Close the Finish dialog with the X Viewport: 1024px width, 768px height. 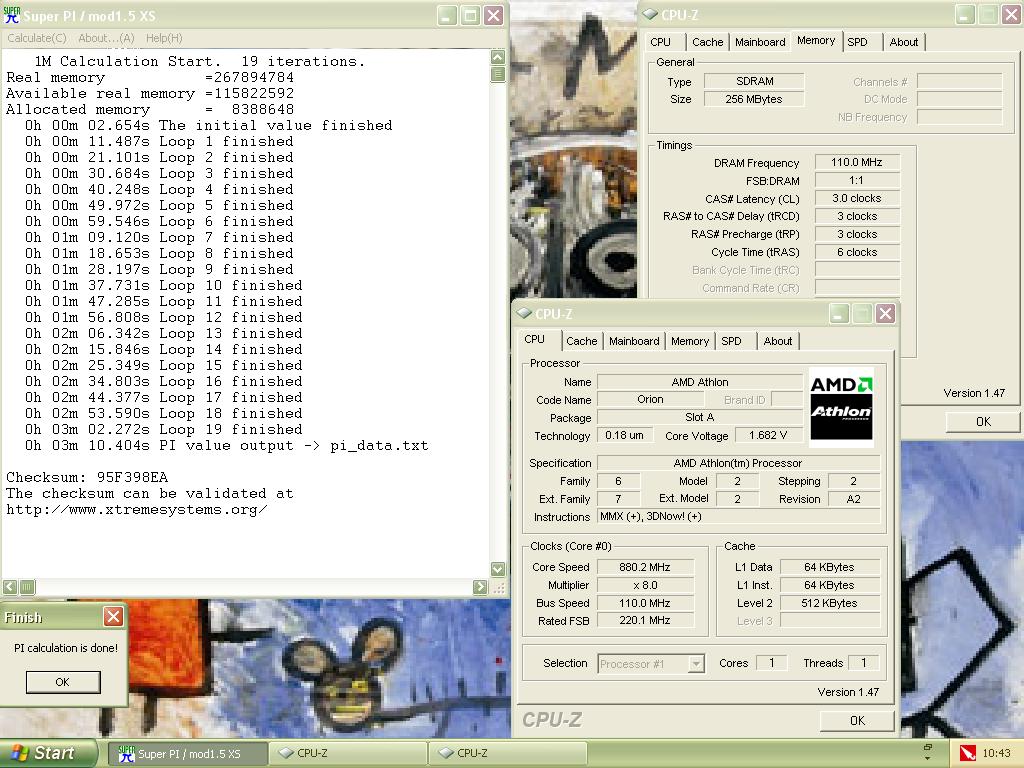coord(113,616)
